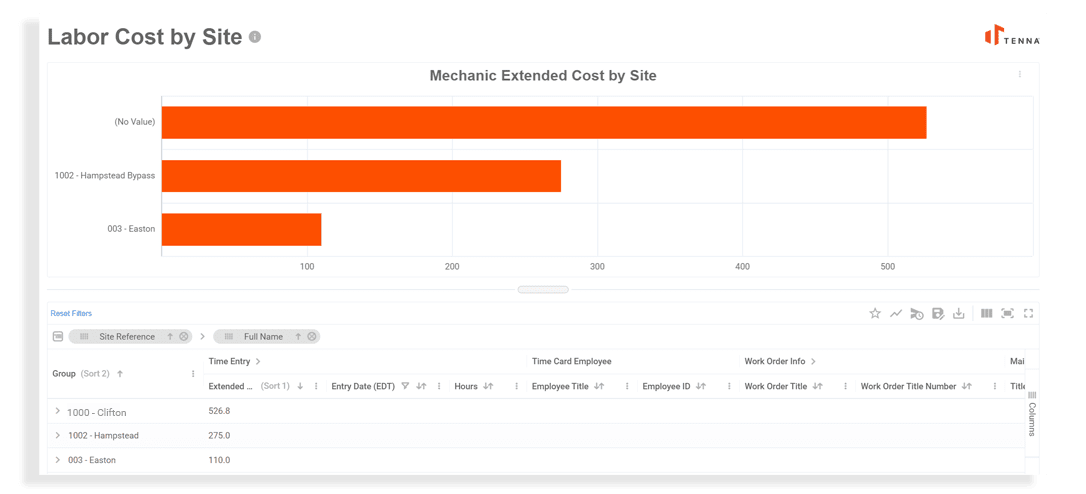Viewport: 1086px width, 494px height.
Task: Click filter funnel icon on Entry Date column
Action: point(405,386)
